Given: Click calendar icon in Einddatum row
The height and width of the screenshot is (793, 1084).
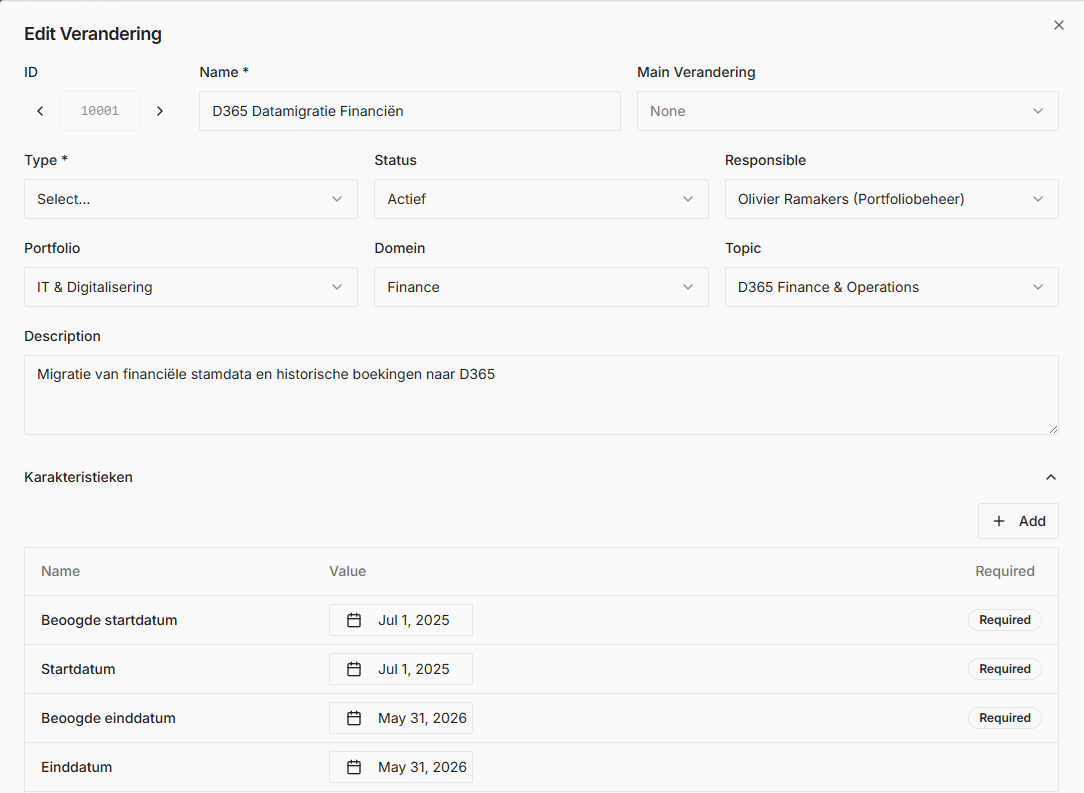Looking at the screenshot, I should [x=354, y=767].
